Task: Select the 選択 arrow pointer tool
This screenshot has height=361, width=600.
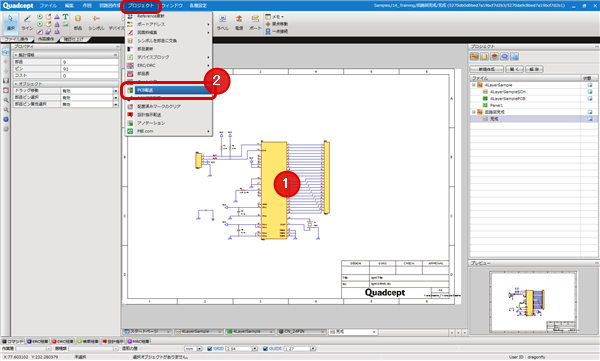Action: 10,22
